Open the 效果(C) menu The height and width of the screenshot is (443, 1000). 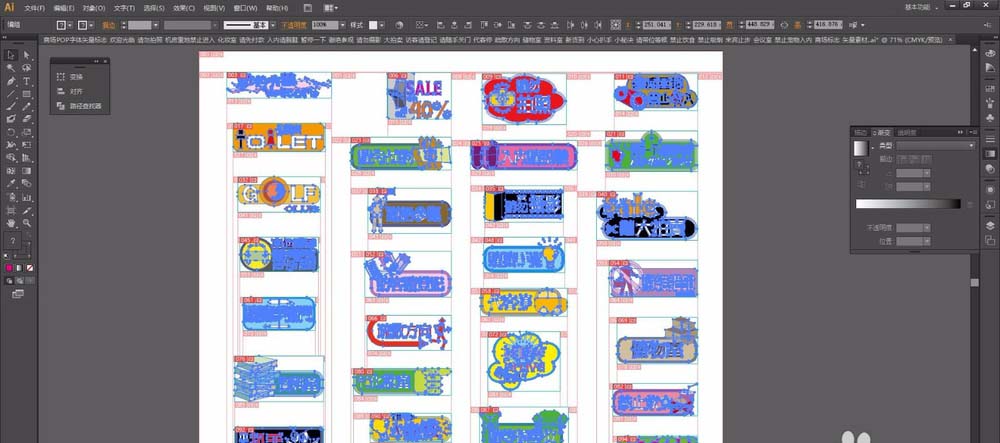tap(184, 8)
